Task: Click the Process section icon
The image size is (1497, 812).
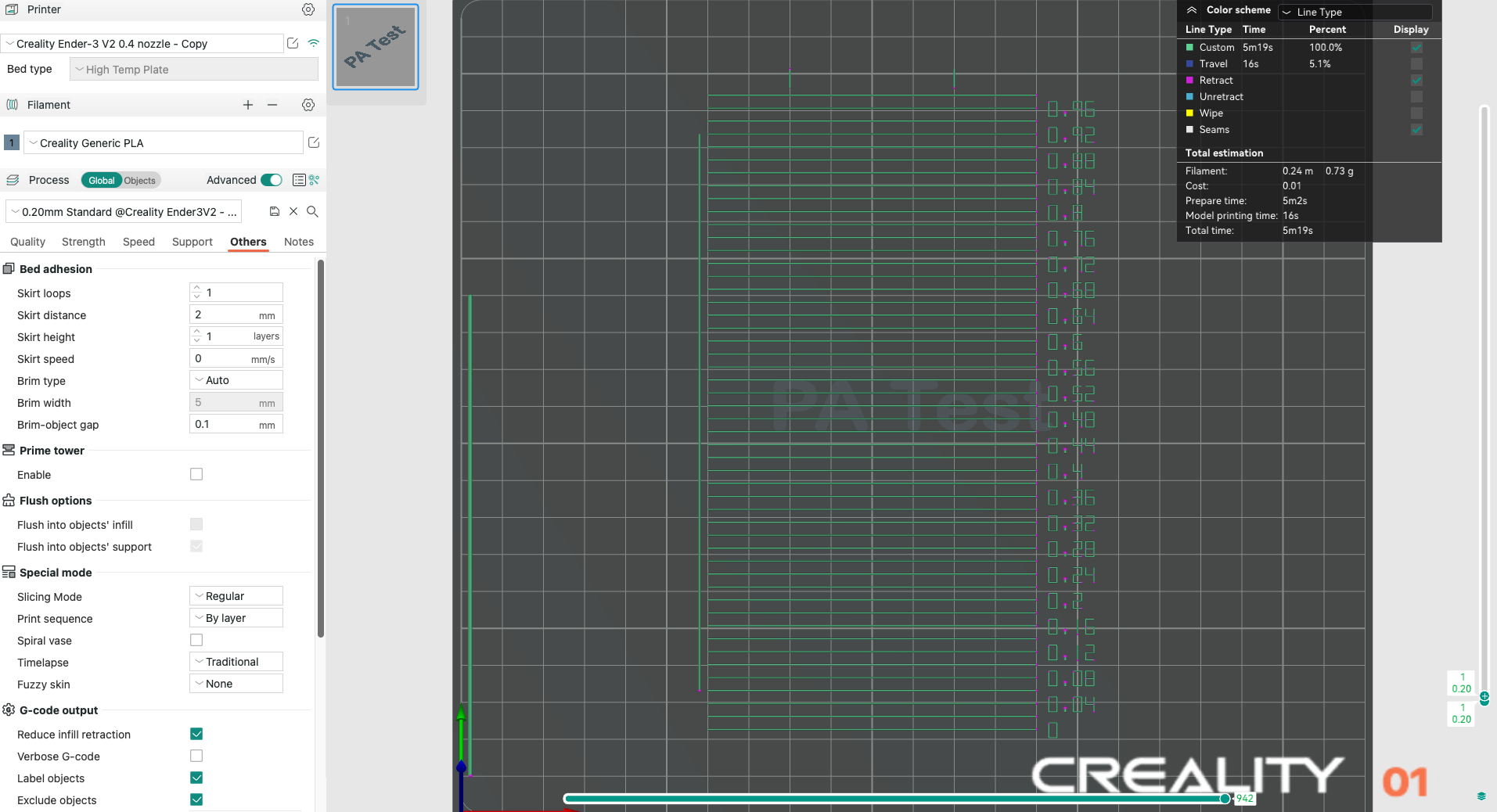Action: click(x=13, y=180)
